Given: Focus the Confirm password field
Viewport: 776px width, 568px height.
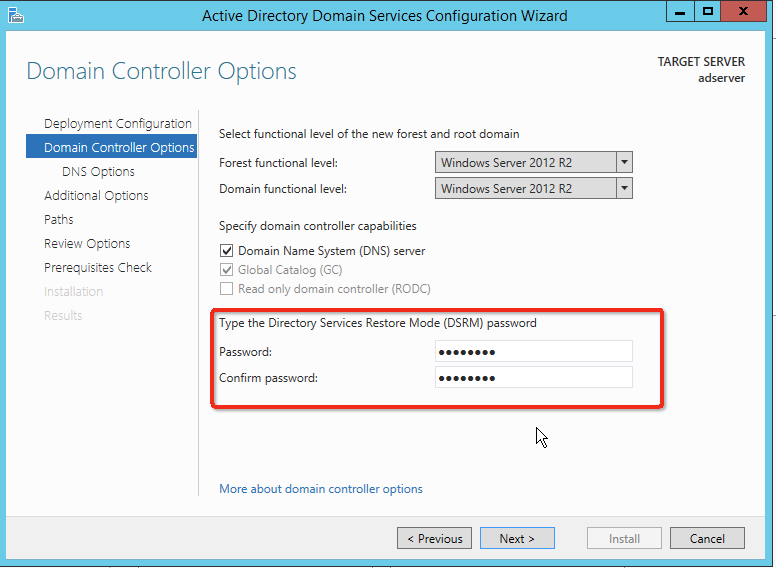Looking at the screenshot, I should click(533, 377).
